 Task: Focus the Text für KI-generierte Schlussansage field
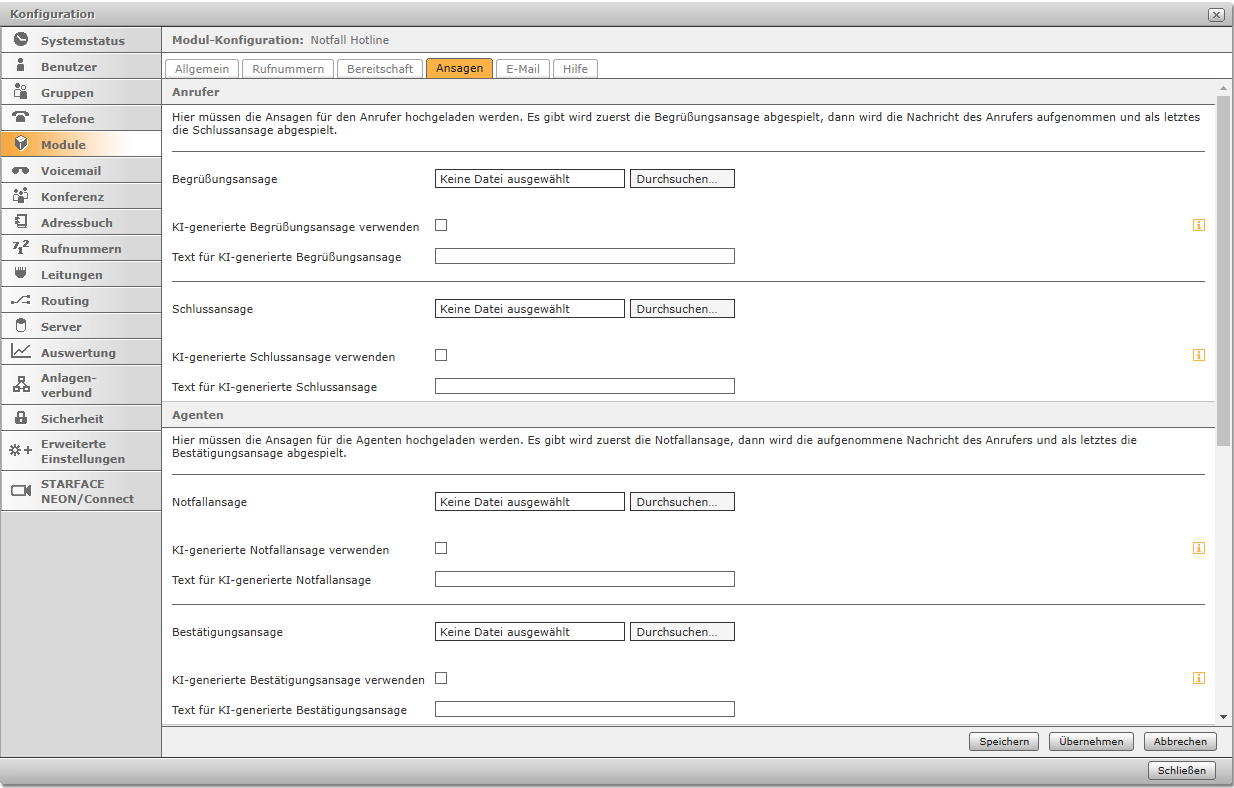(584, 386)
